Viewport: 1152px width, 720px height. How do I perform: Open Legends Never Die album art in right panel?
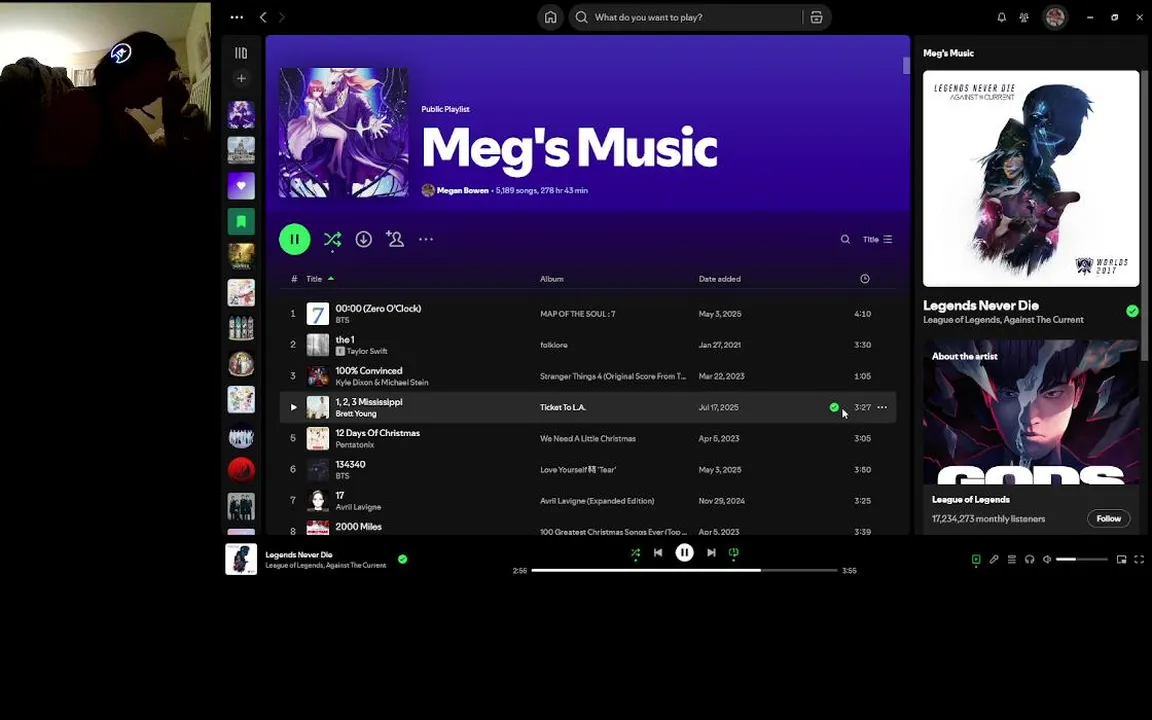pos(1031,179)
